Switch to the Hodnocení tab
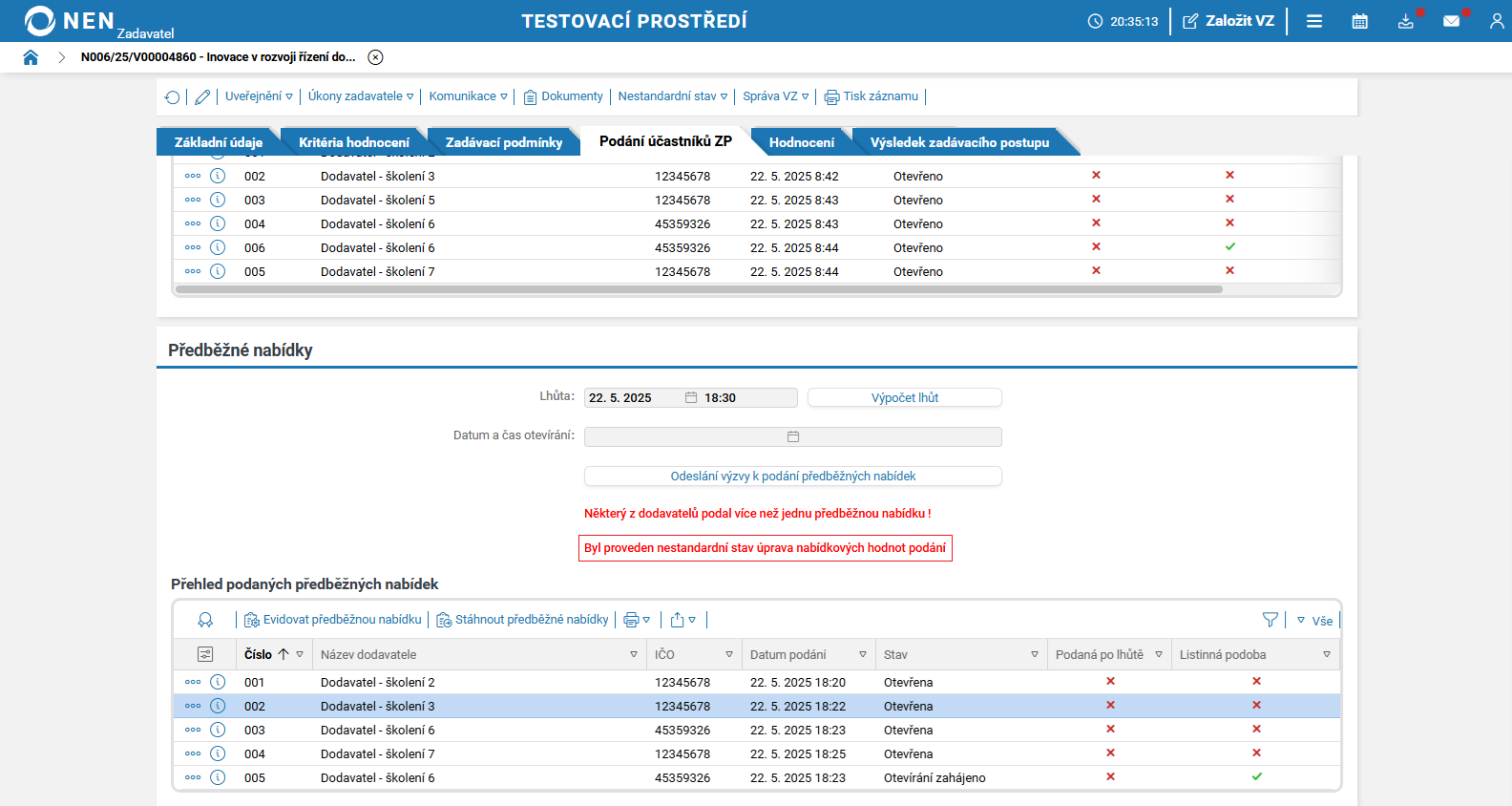Image resolution: width=1512 pixels, height=806 pixels. [x=801, y=142]
